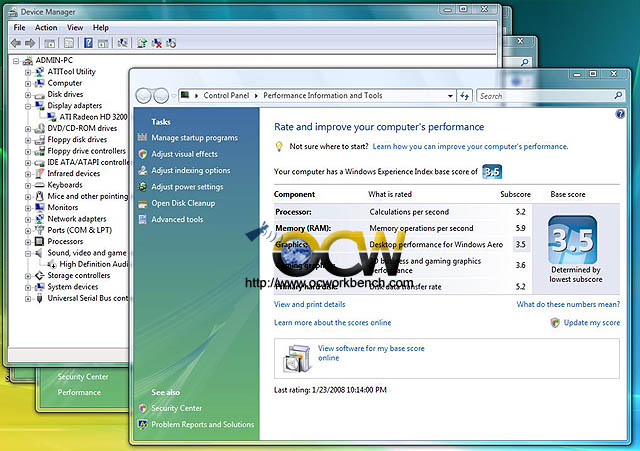Expand the Computer node in device tree
640x451 pixels.
(x=28, y=84)
